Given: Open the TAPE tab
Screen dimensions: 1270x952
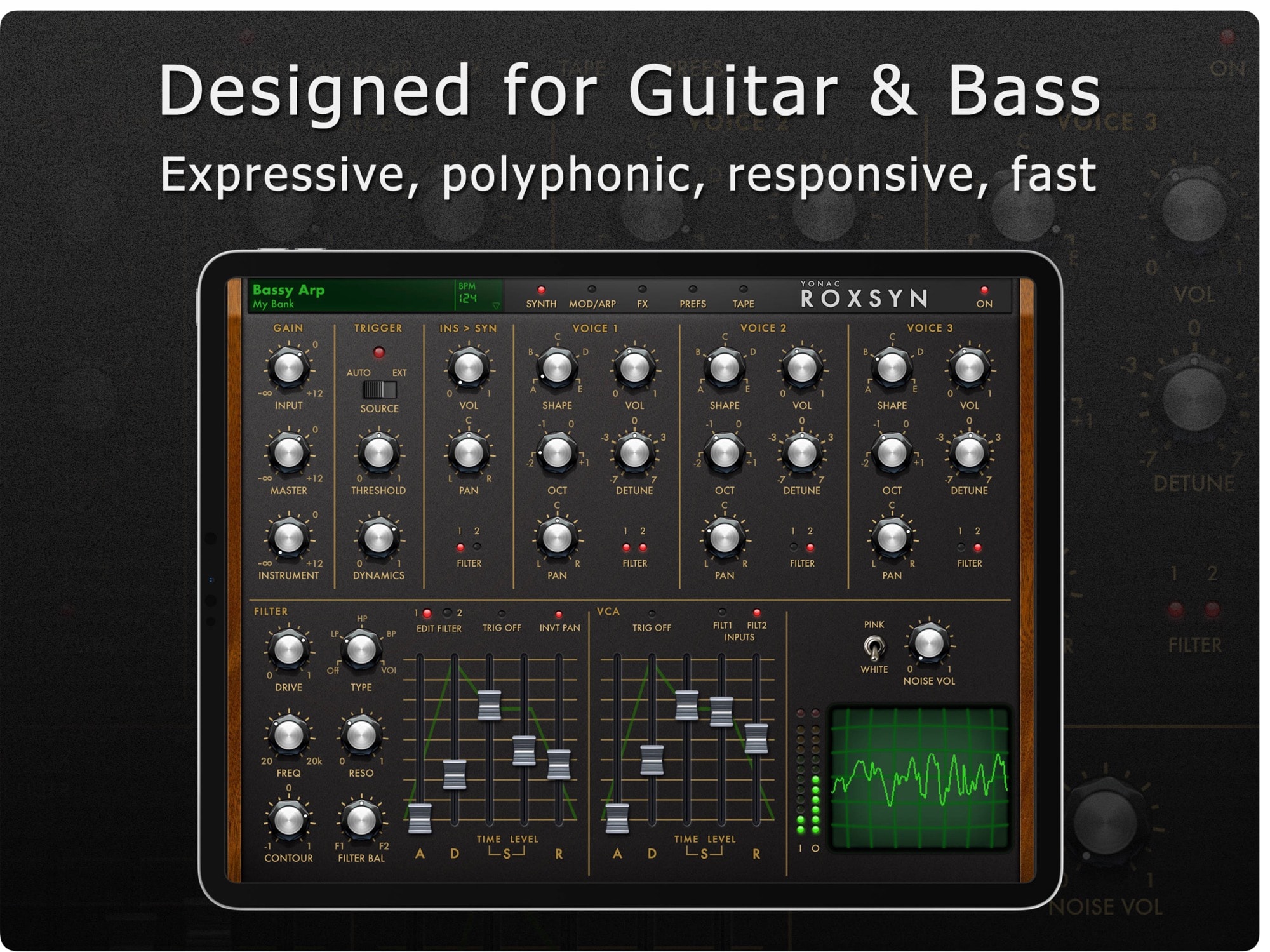Looking at the screenshot, I should coord(743,297).
